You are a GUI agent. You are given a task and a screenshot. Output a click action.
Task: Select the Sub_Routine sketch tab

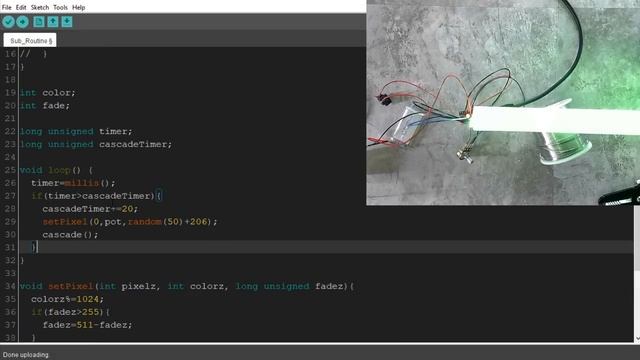pos(30,40)
